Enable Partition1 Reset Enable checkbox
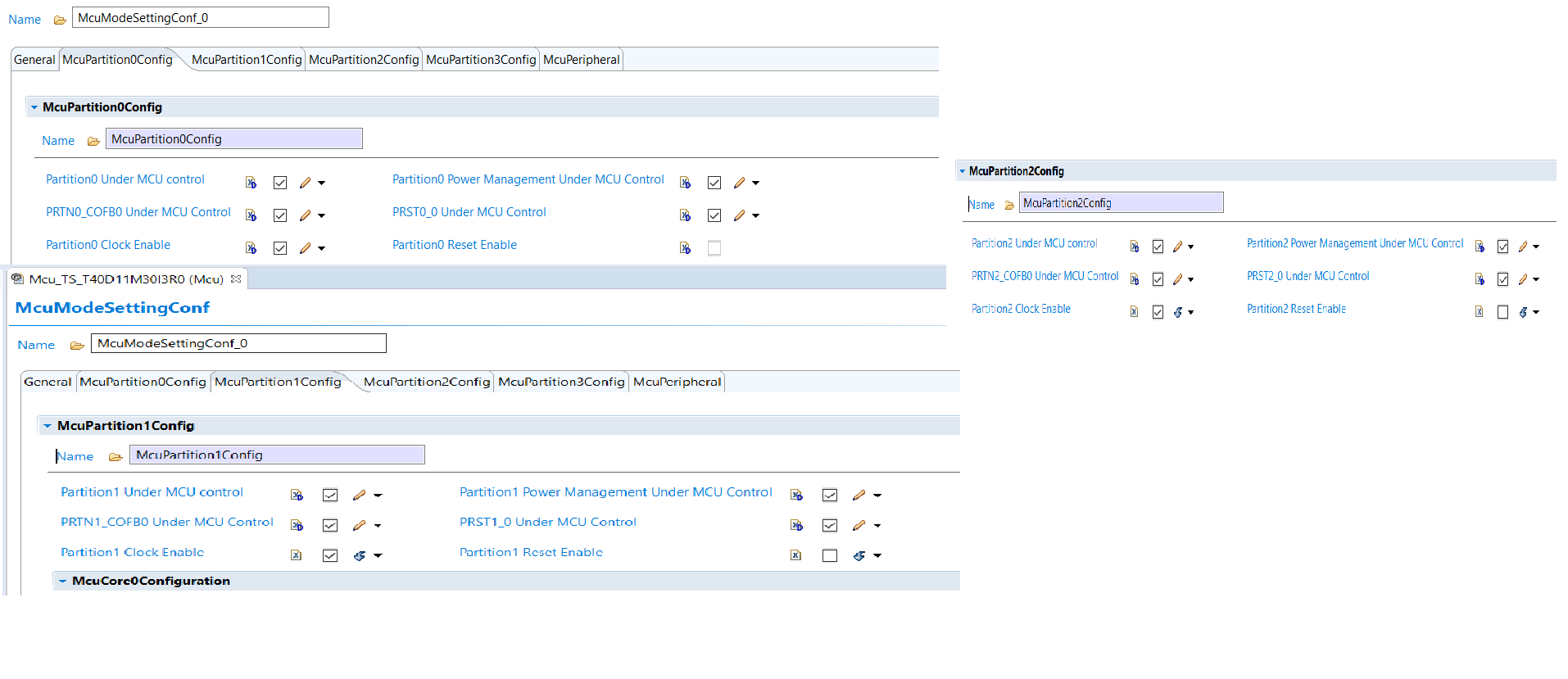This screenshot has width=1568, height=679. (x=830, y=555)
